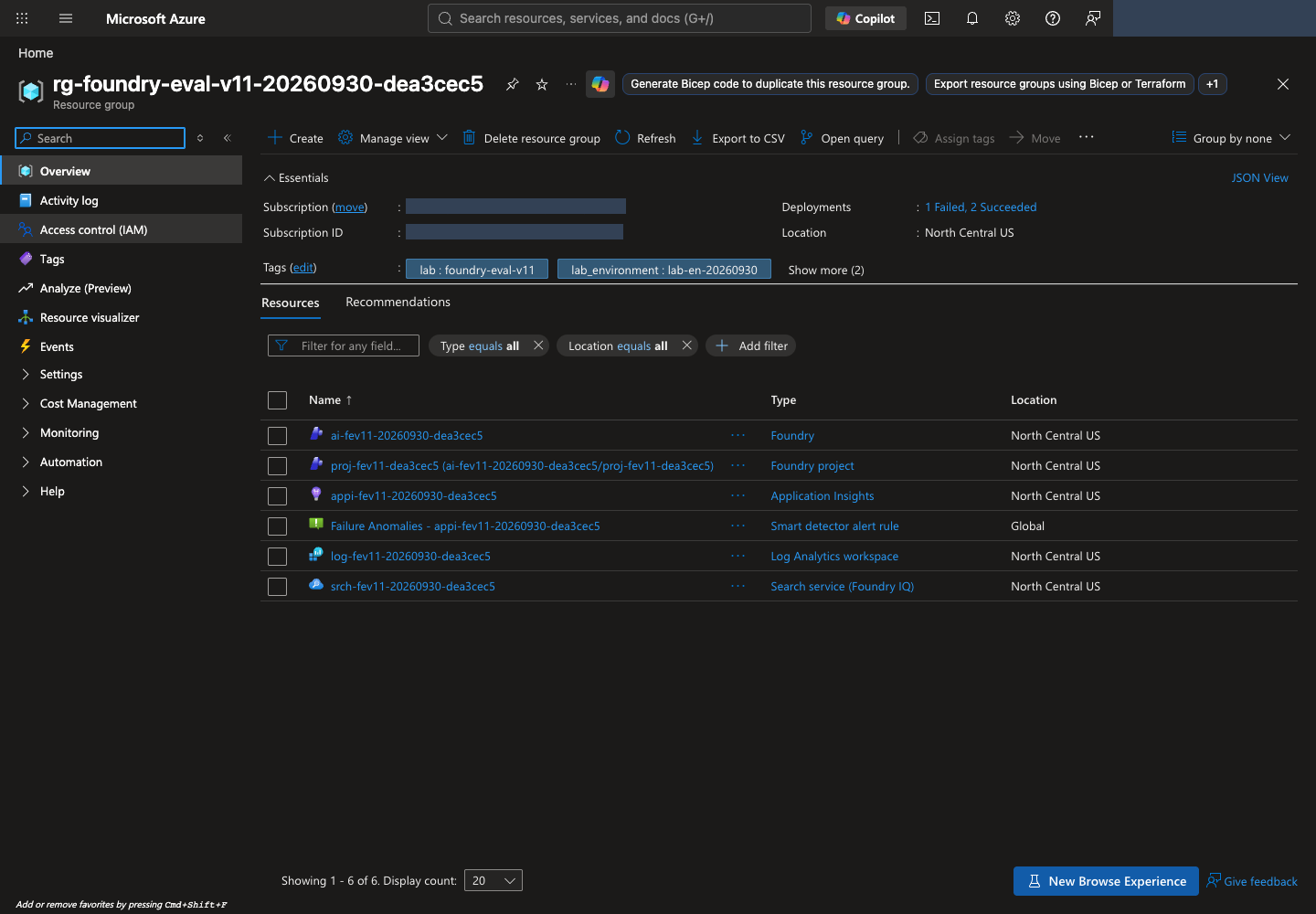Check the Failure Anomalies row checkbox
1316x914 pixels.
278,526
